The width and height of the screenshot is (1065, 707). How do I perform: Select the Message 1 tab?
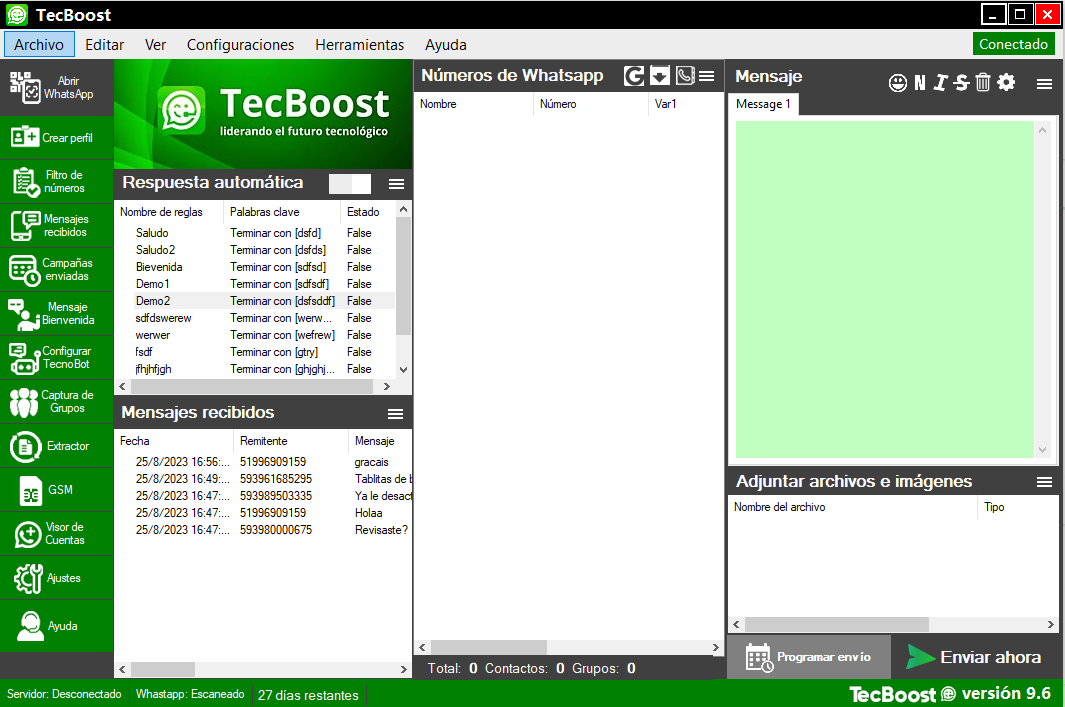click(x=763, y=104)
